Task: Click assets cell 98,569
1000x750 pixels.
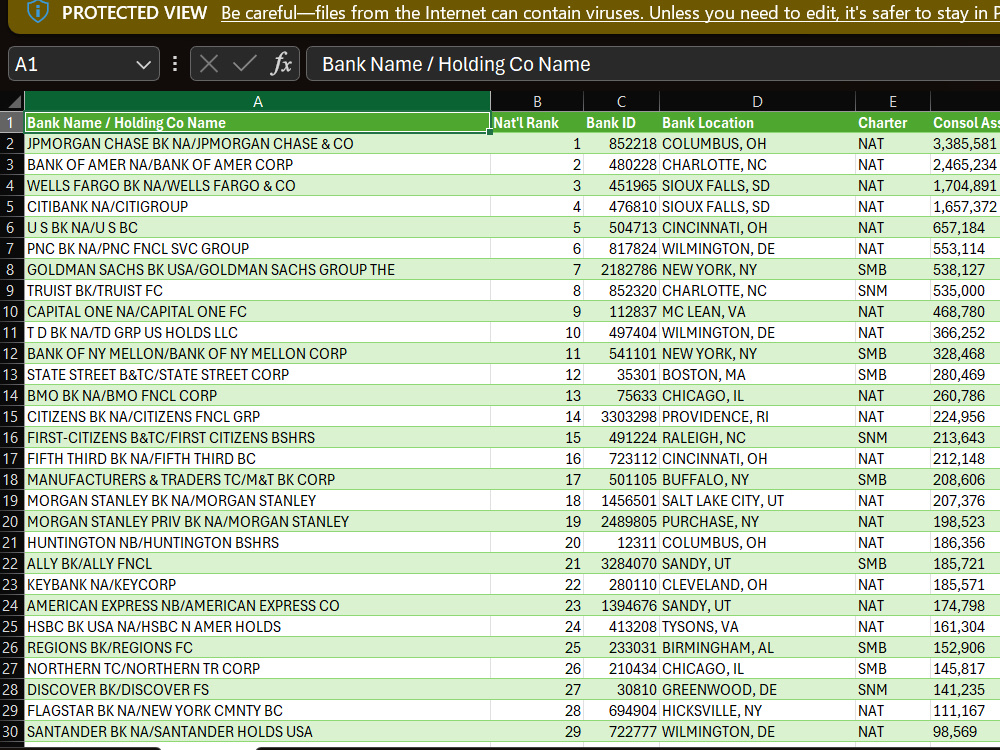Action: point(965,732)
